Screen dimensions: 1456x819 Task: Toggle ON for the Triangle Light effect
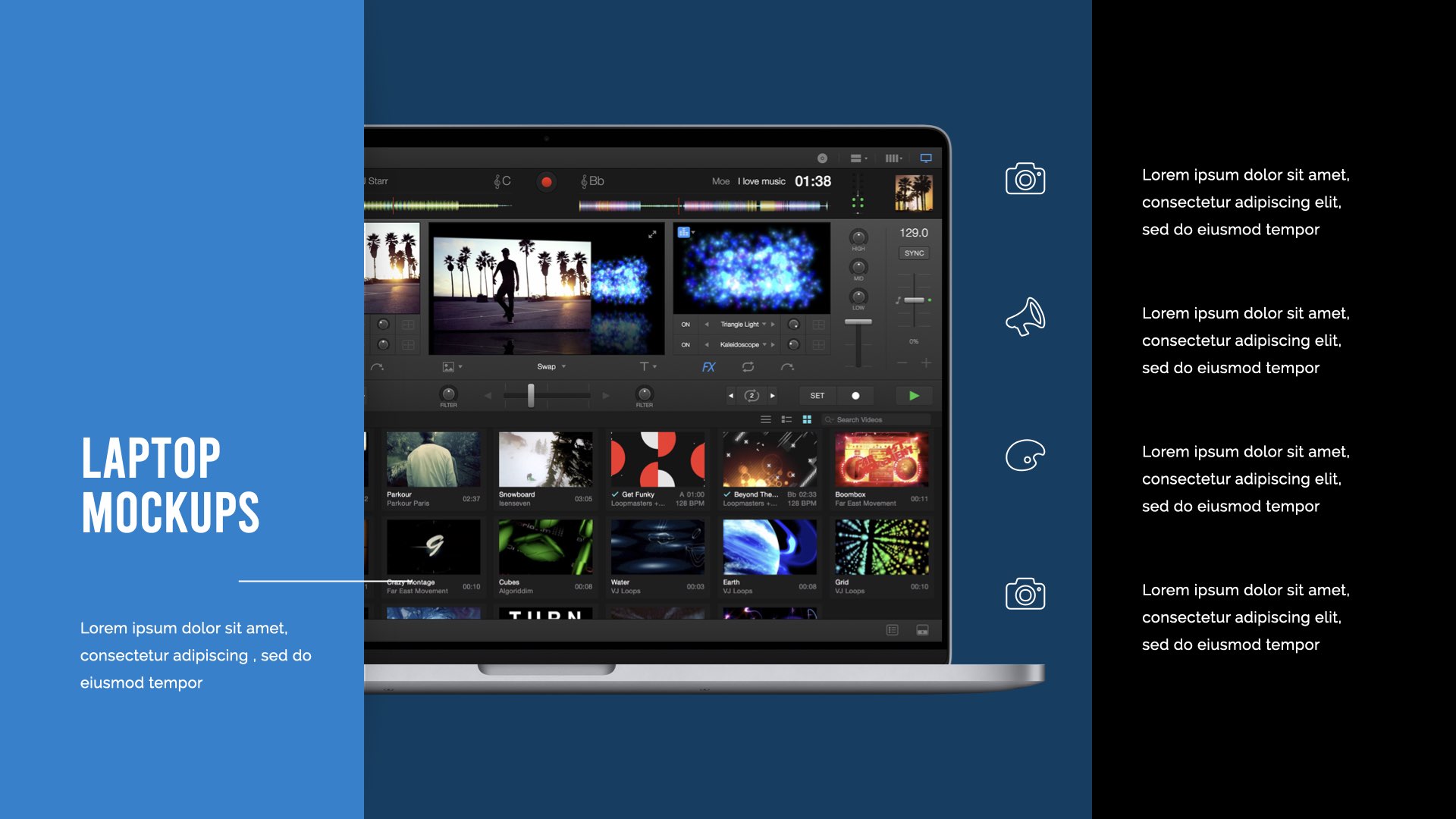pos(686,325)
